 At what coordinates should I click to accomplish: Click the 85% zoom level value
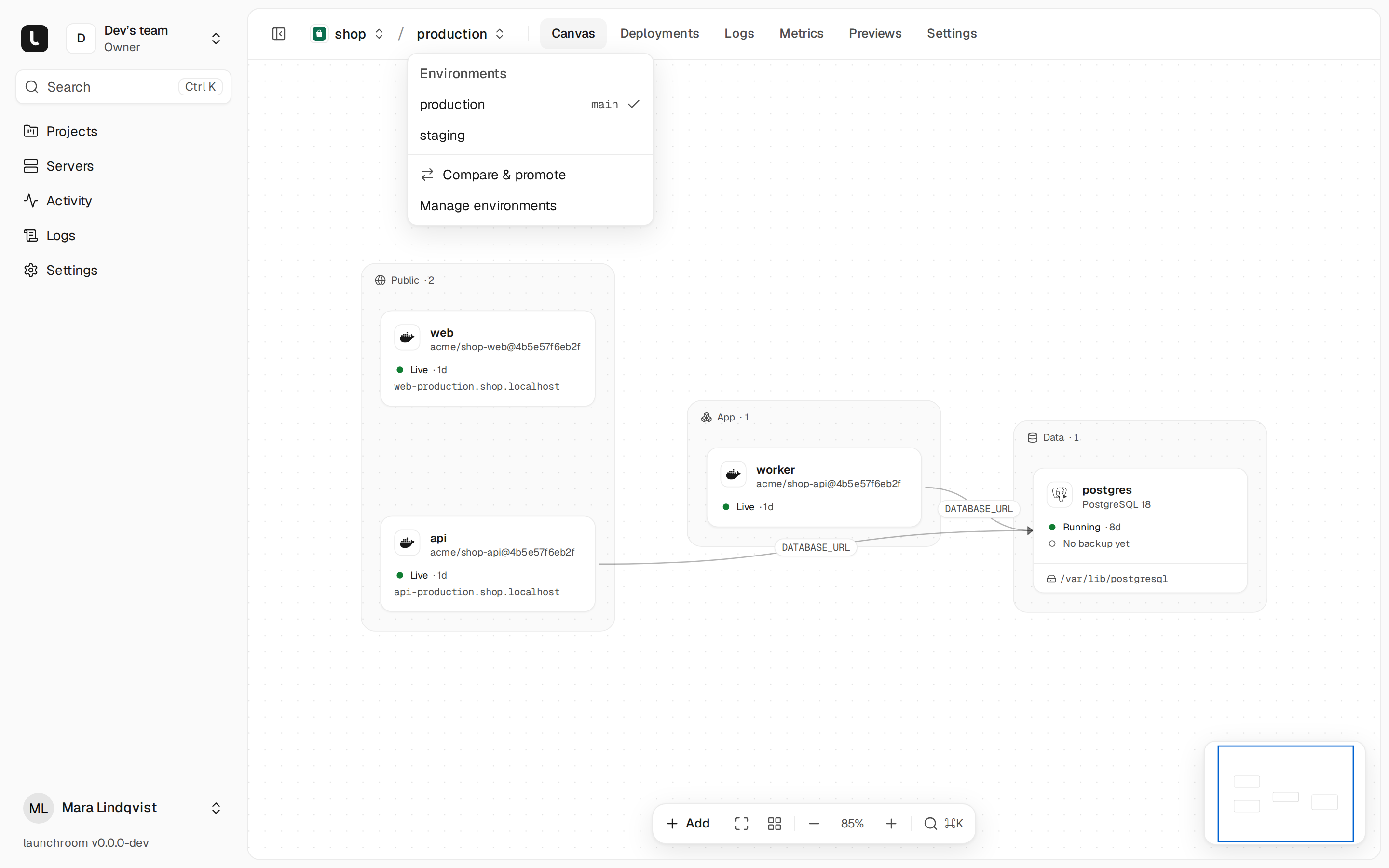(852, 824)
